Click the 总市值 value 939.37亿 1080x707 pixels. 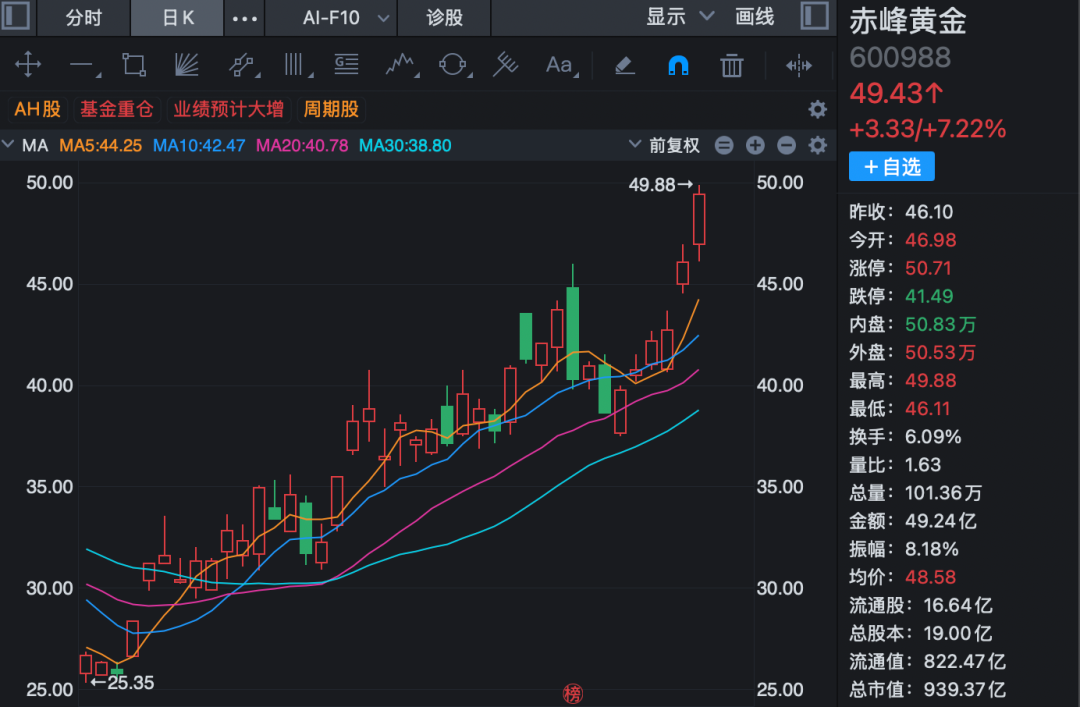964,689
